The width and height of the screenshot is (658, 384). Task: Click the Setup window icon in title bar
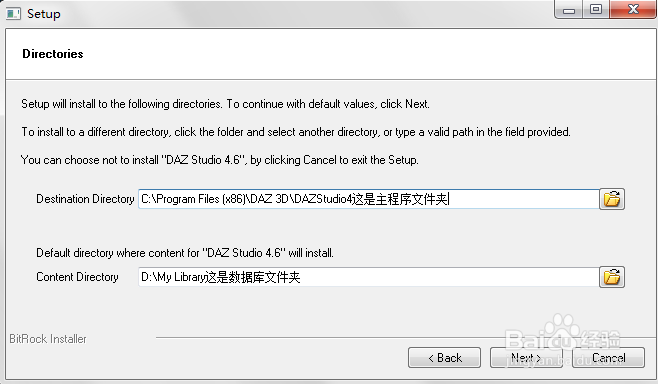point(13,13)
